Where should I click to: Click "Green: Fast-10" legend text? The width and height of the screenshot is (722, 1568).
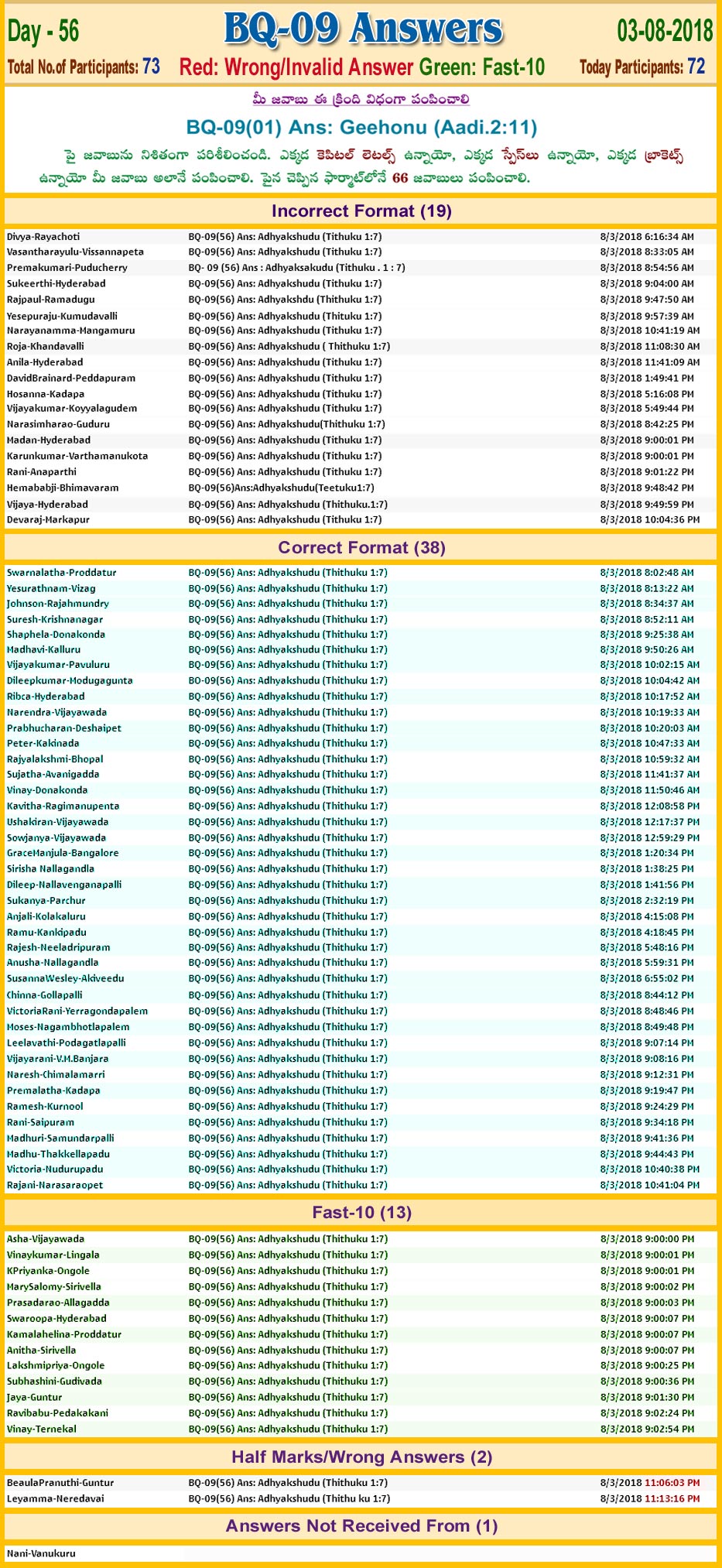point(482,67)
